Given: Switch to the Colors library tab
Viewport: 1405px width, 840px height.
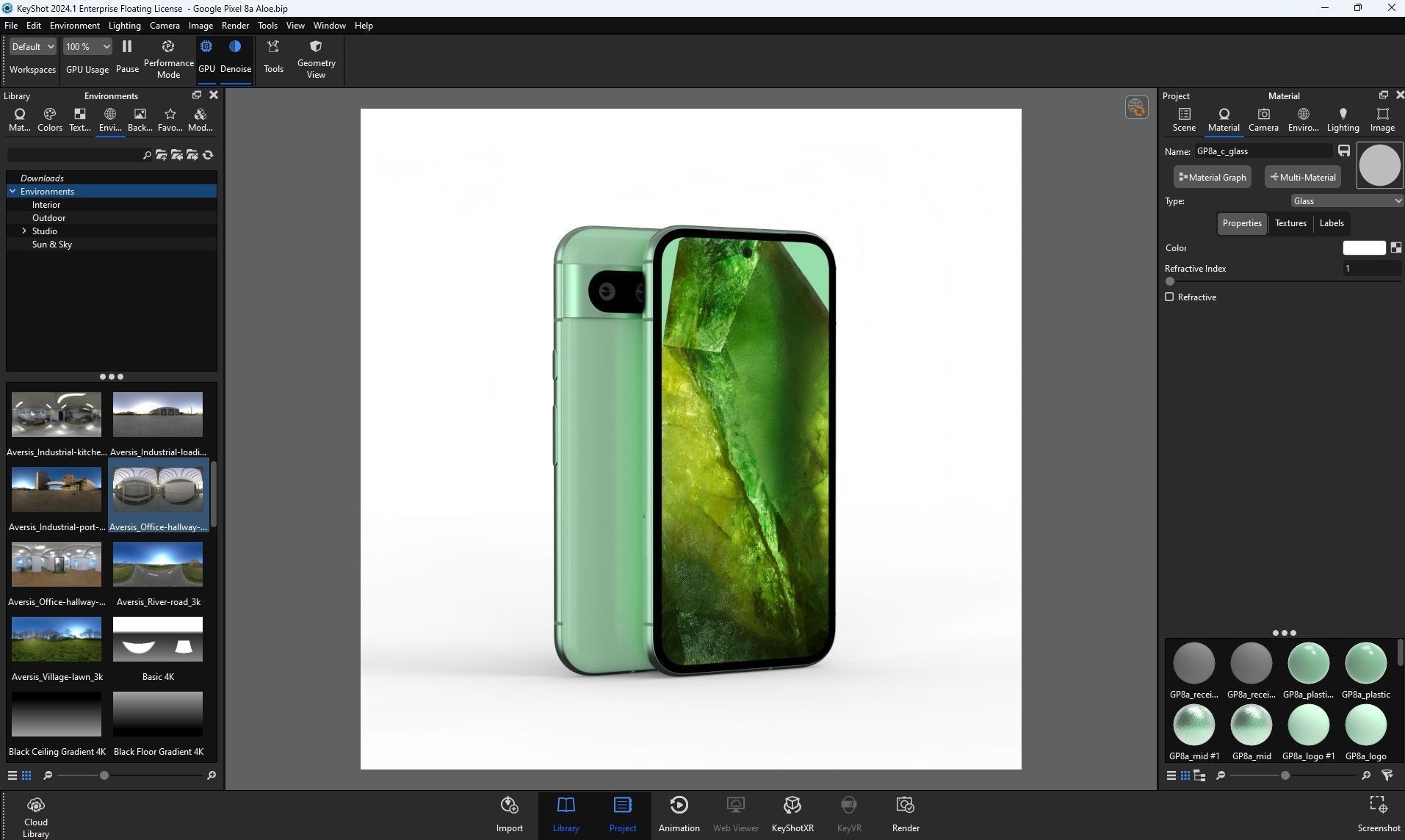Looking at the screenshot, I should [x=50, y=120].
